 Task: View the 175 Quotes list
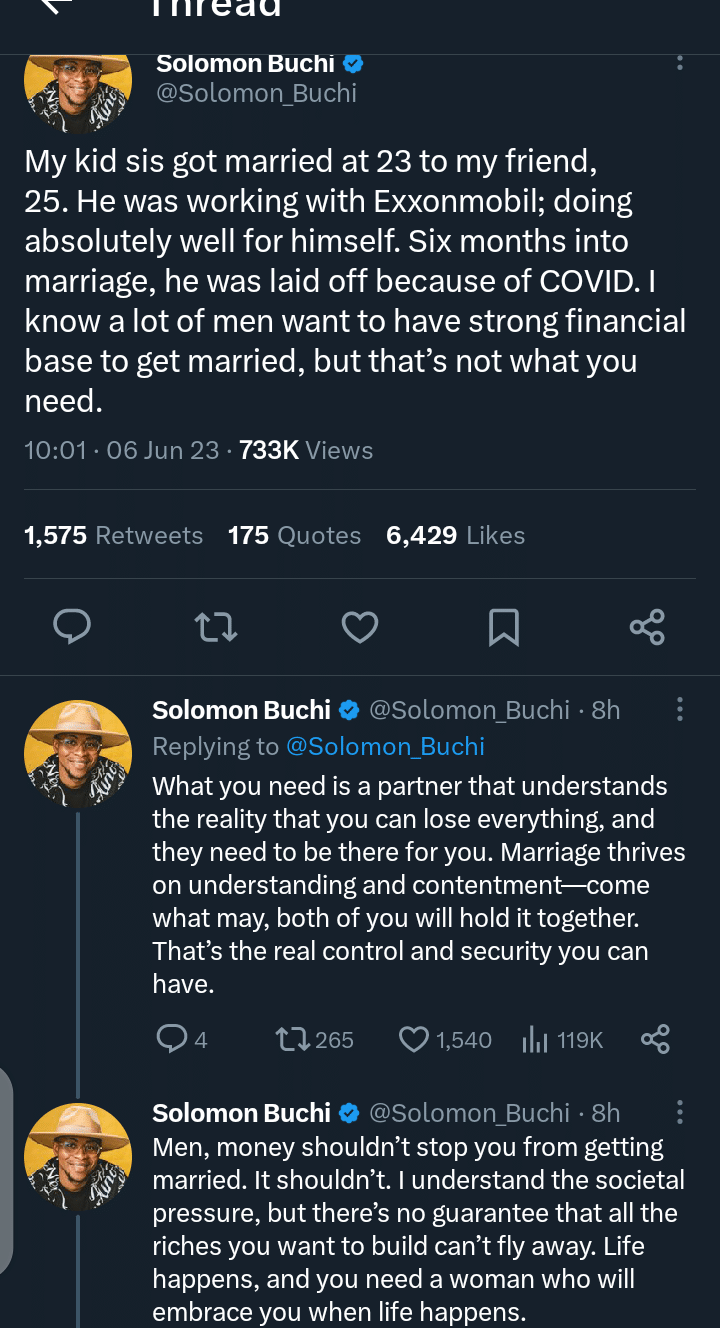tap(294, 535)
